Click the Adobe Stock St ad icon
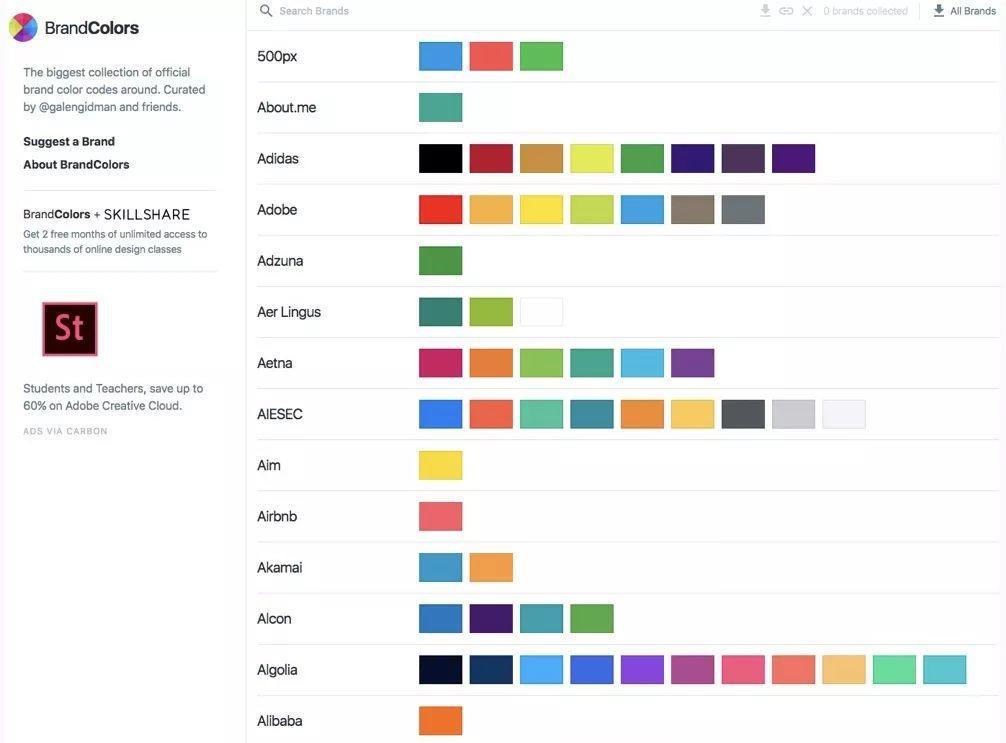This screenshot has width=1006, height=743. click(70, 329)
